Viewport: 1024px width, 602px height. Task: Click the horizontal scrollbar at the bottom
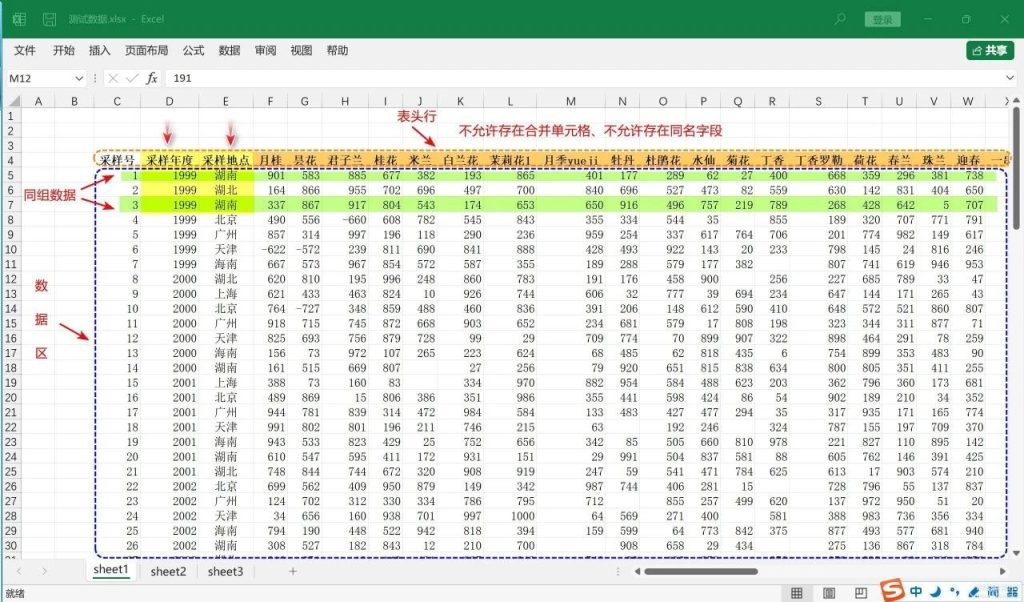700,571
